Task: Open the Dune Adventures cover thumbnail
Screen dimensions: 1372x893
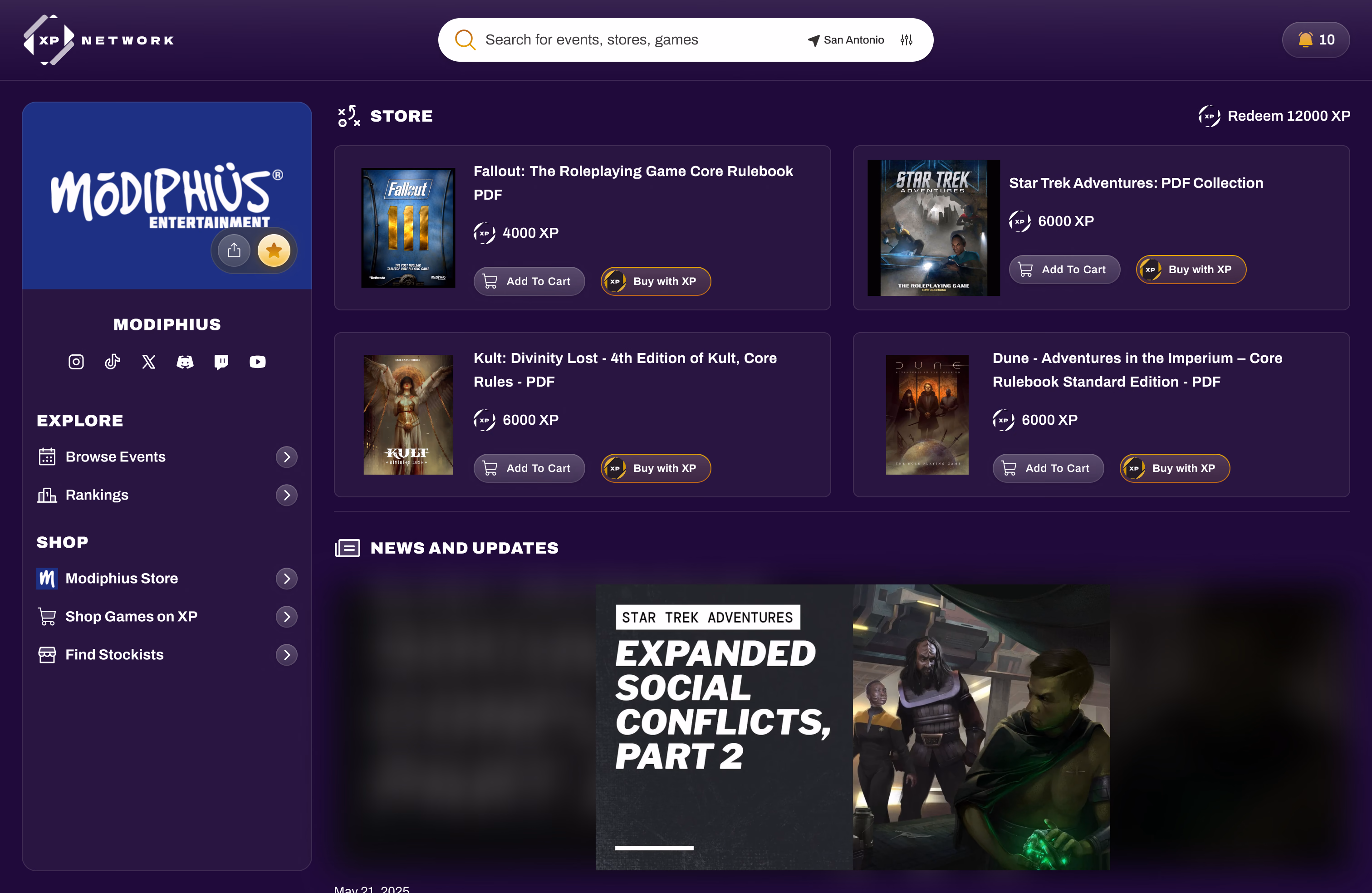Action: pyautogui.click(x=927, y=414)
